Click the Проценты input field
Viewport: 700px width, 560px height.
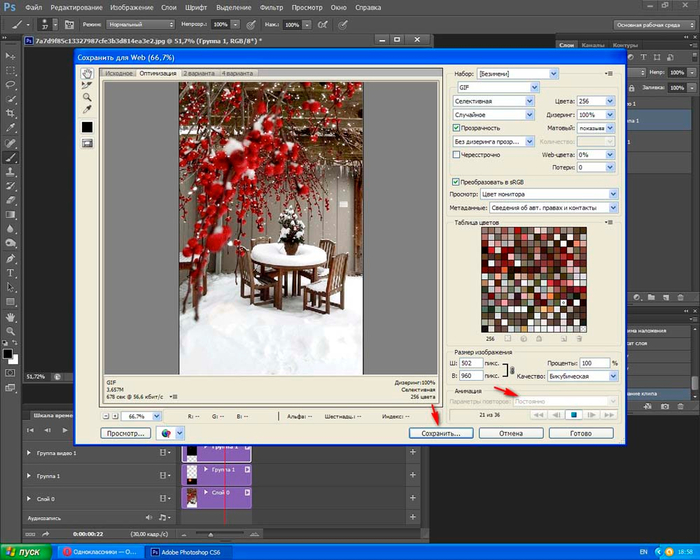click(595, 363)
